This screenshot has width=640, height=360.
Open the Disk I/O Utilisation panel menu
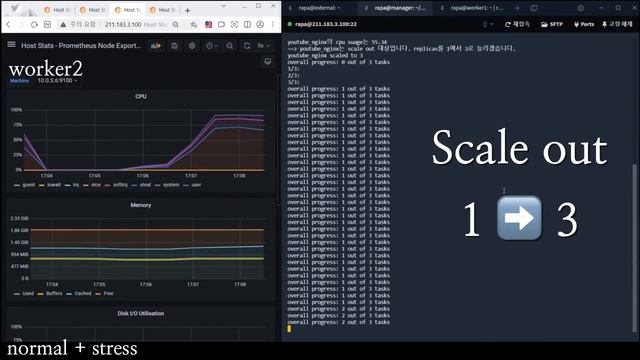(141, 313)
